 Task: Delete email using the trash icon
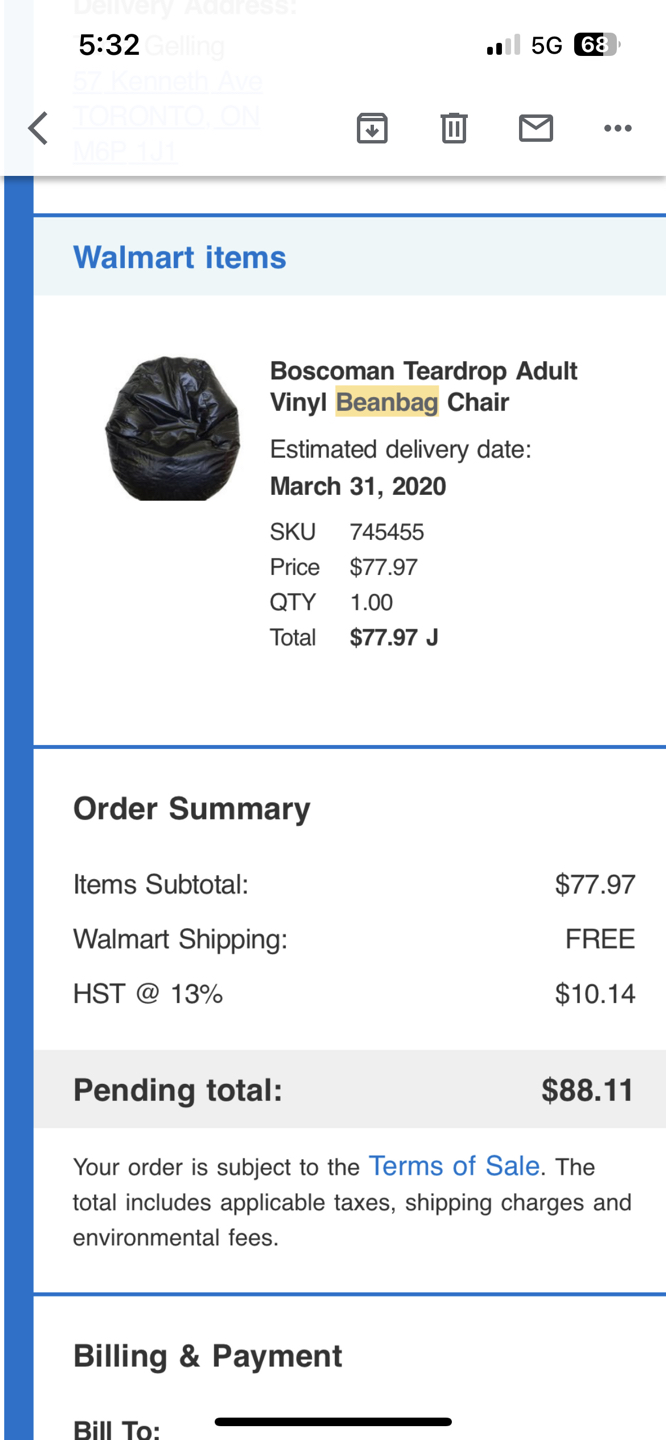pyautogui.click(x=454, y=128)
